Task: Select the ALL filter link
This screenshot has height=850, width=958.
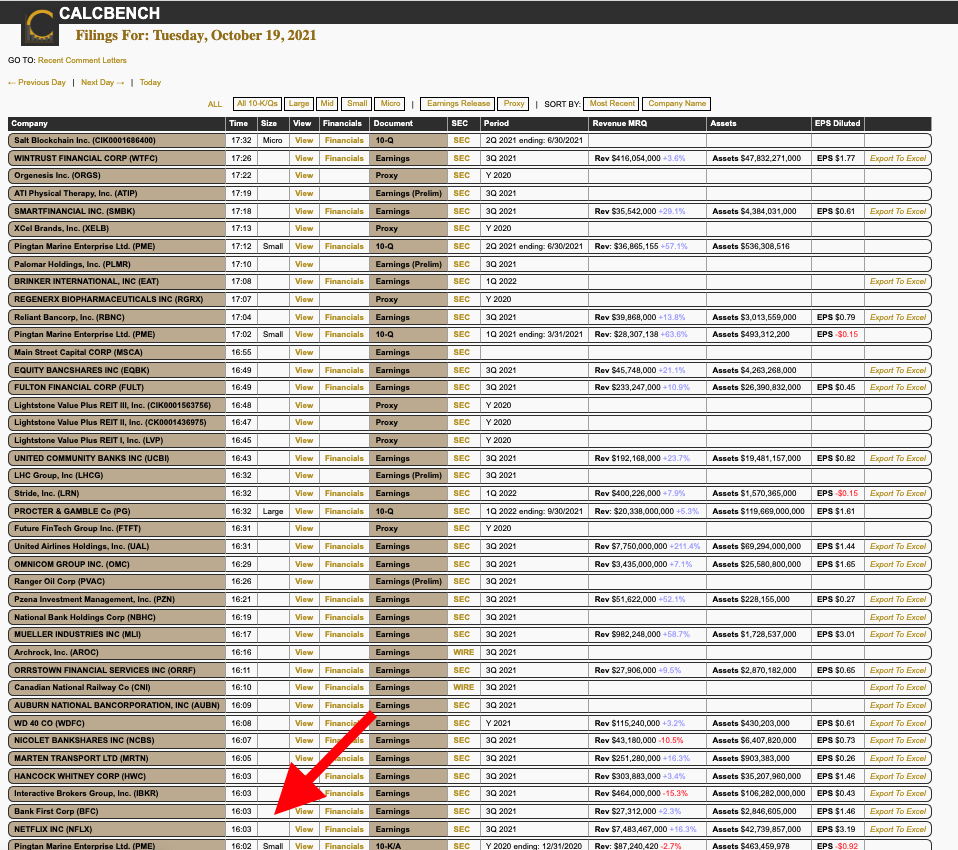Action: coord(215,104)
